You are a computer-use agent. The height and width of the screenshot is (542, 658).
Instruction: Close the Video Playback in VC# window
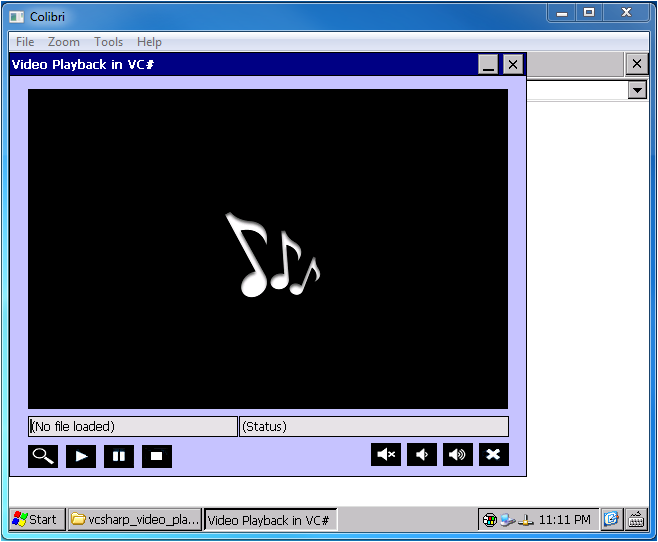tap(513, 65)
